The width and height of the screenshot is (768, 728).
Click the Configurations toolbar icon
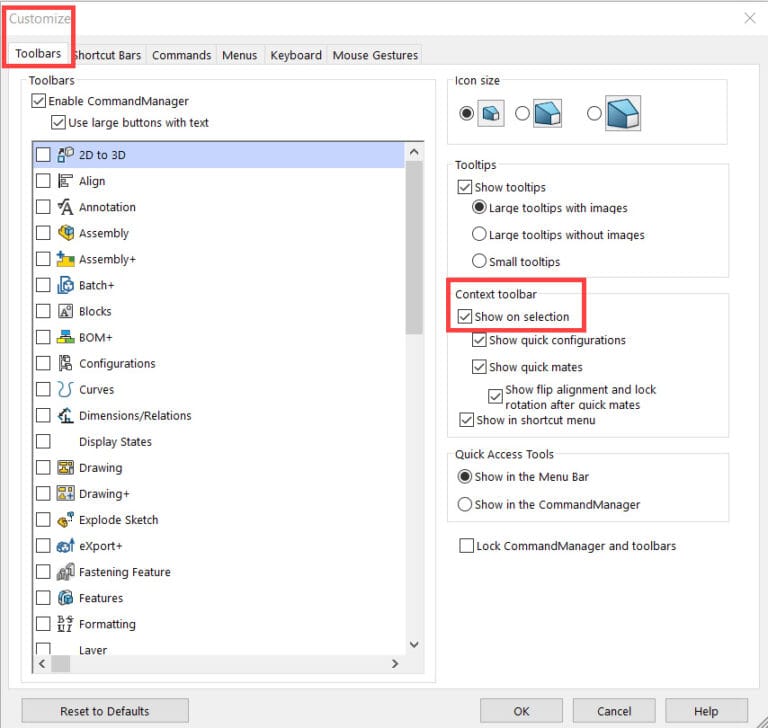click(x=66, y=363)
